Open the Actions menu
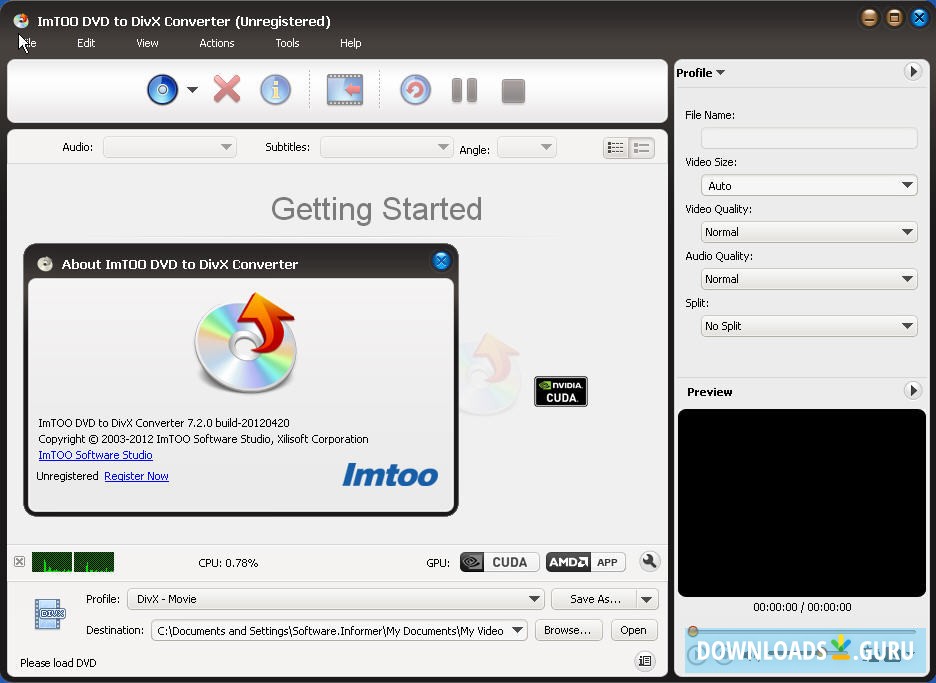936x683 pixels. click(x=217, y=43)
